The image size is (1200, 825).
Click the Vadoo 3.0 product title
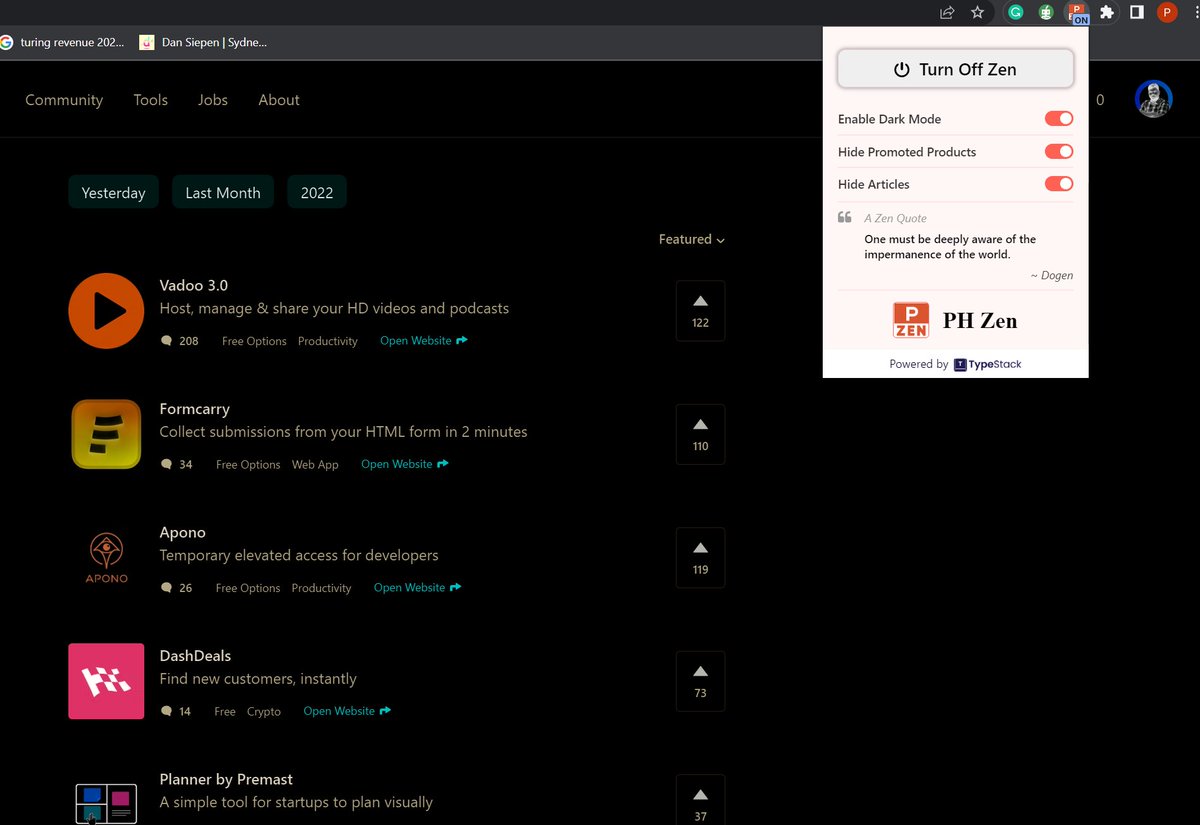click(194, 285)
